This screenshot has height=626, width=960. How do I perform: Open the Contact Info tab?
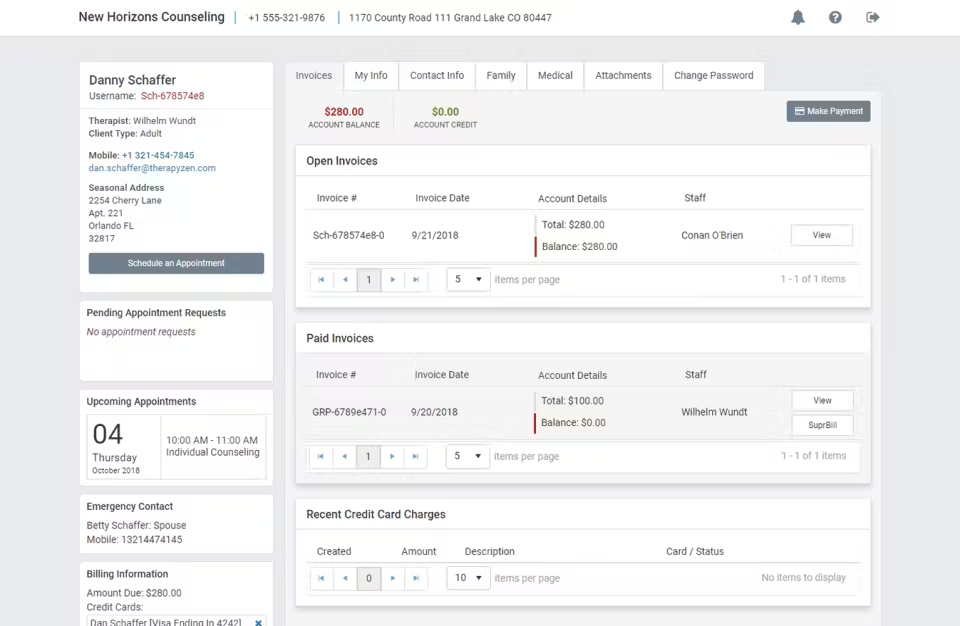437,75
